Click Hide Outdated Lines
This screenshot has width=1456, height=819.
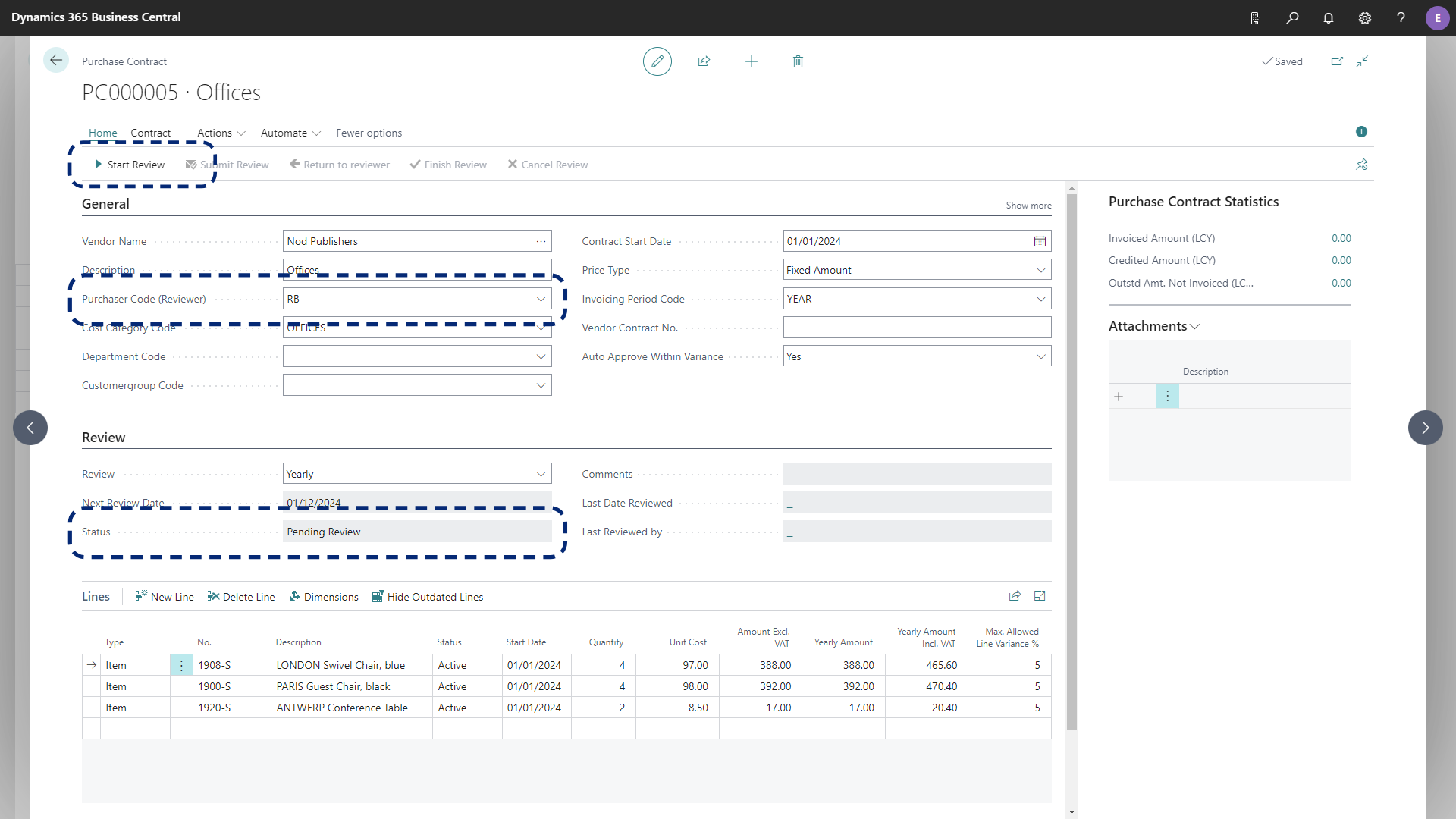428,597
